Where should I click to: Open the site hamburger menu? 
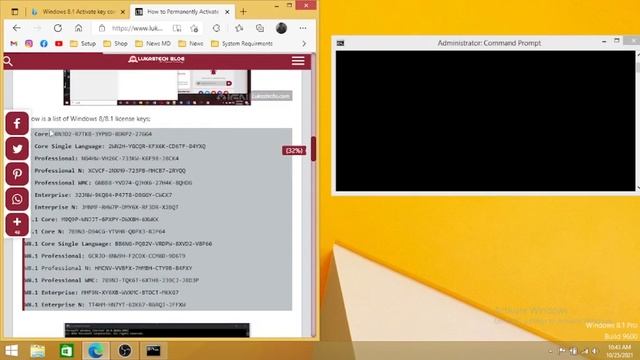(x=298, y=61)
